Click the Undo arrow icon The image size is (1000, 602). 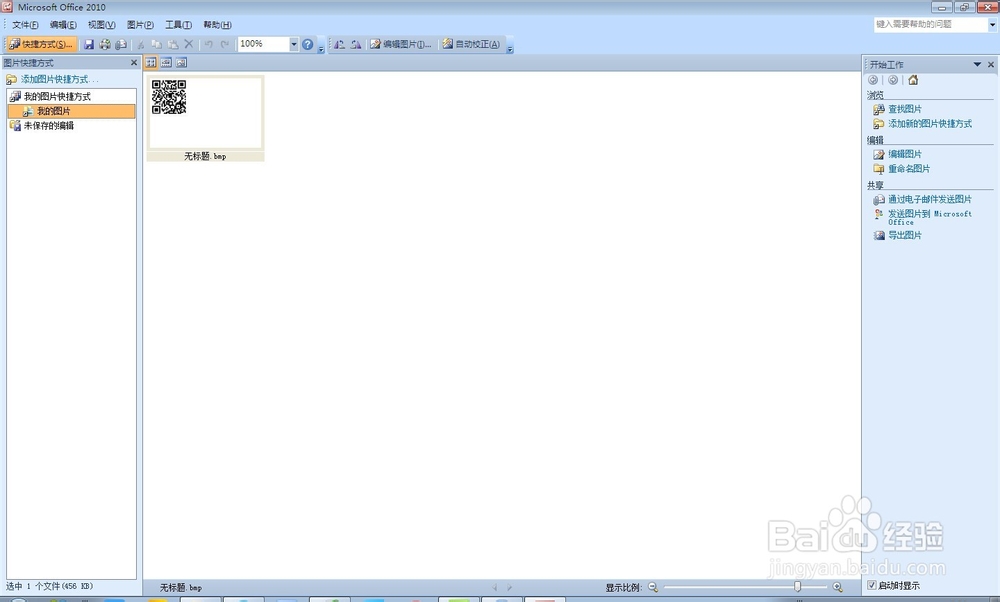click(209, 44)
